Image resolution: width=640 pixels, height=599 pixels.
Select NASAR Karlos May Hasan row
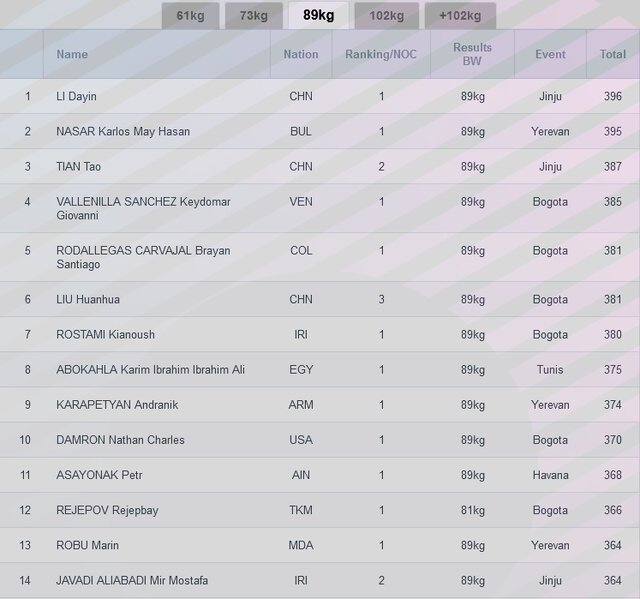tap(123, 132)
